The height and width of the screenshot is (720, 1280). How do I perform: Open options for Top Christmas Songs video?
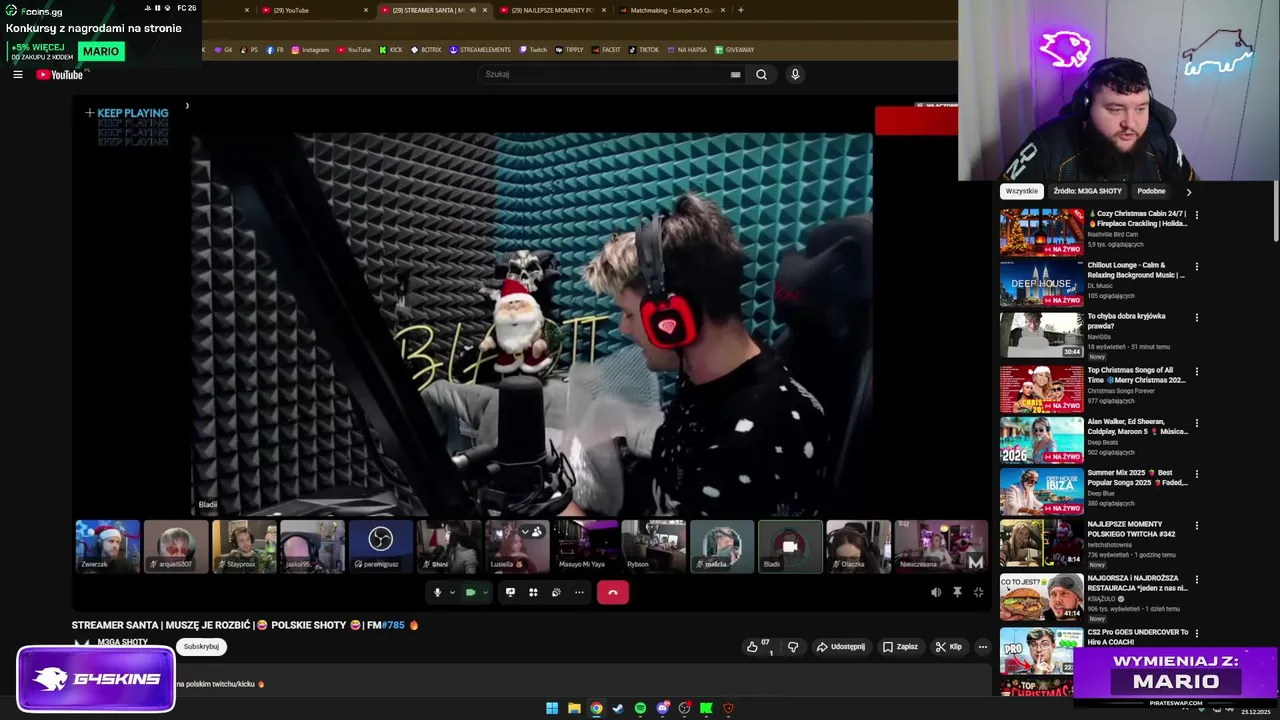(1197, 371)
